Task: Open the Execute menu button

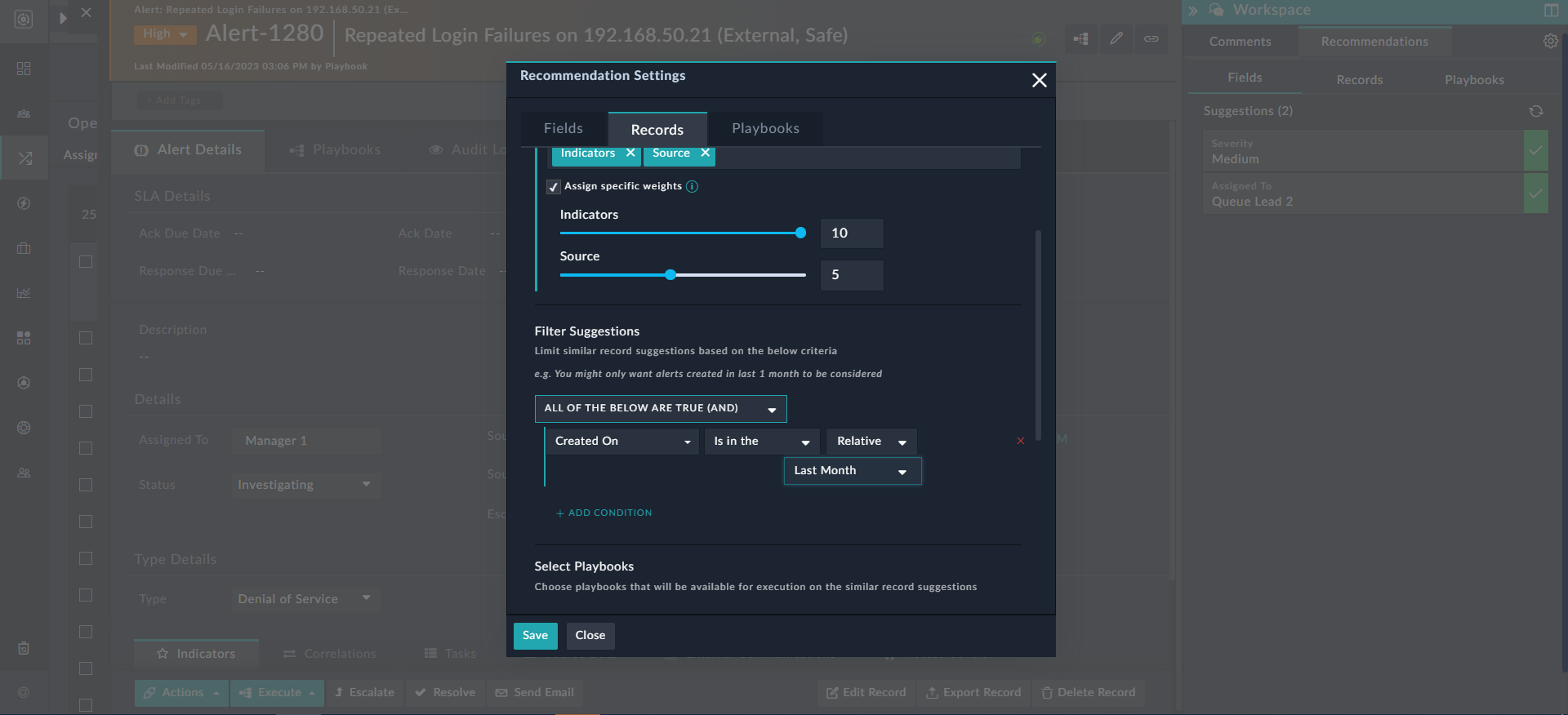Action: pos(278,693)
